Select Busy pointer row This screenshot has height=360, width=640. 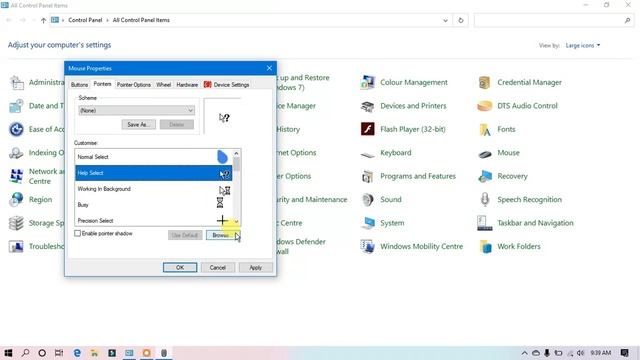click(x=153, y=205)
